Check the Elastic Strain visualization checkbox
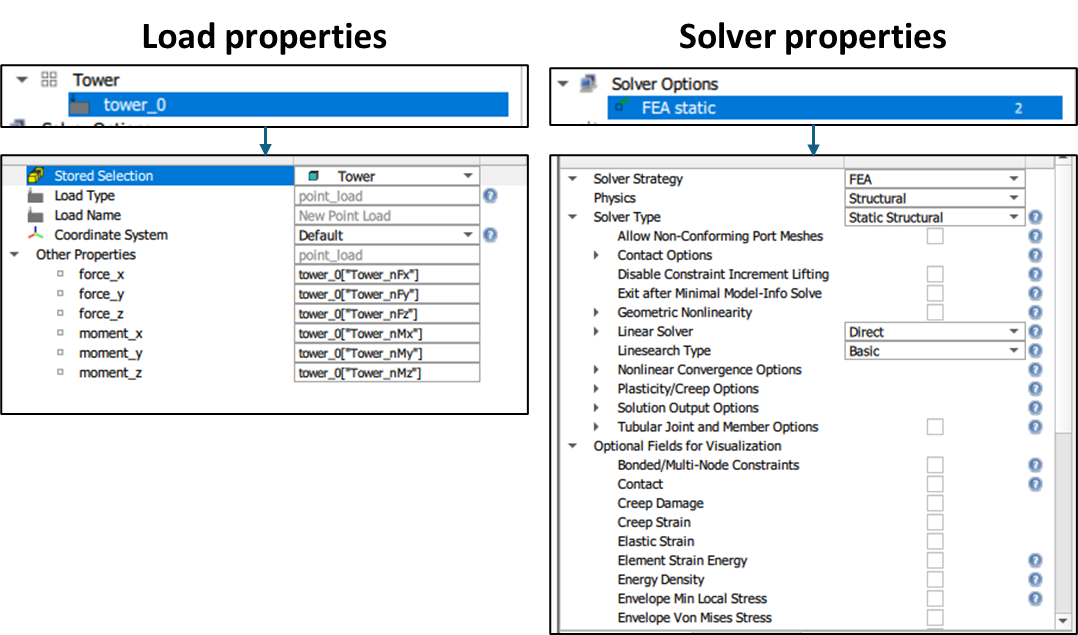The height and width of the screenshot is (635, 1078). [935, 541]
